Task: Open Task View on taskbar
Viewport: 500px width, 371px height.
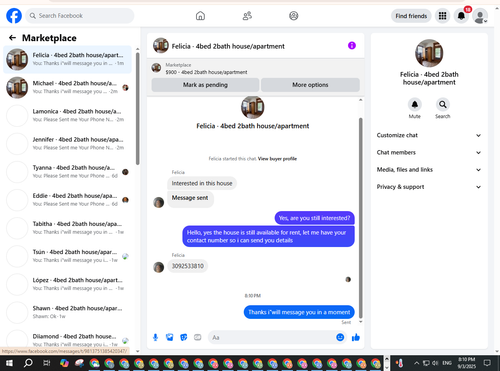Action: tap(47, 363)
